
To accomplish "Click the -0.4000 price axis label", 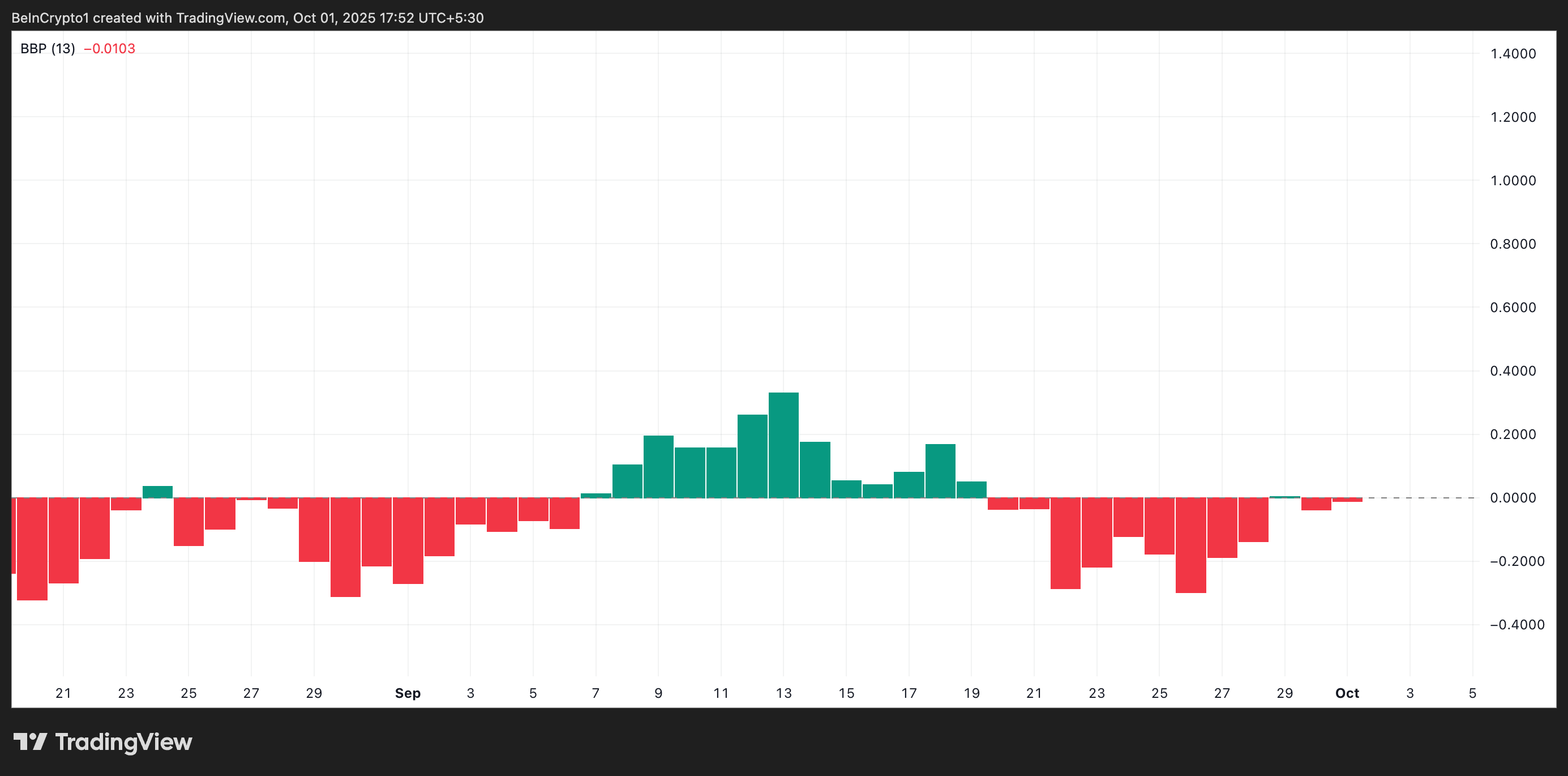I will tap(1516, 624).
